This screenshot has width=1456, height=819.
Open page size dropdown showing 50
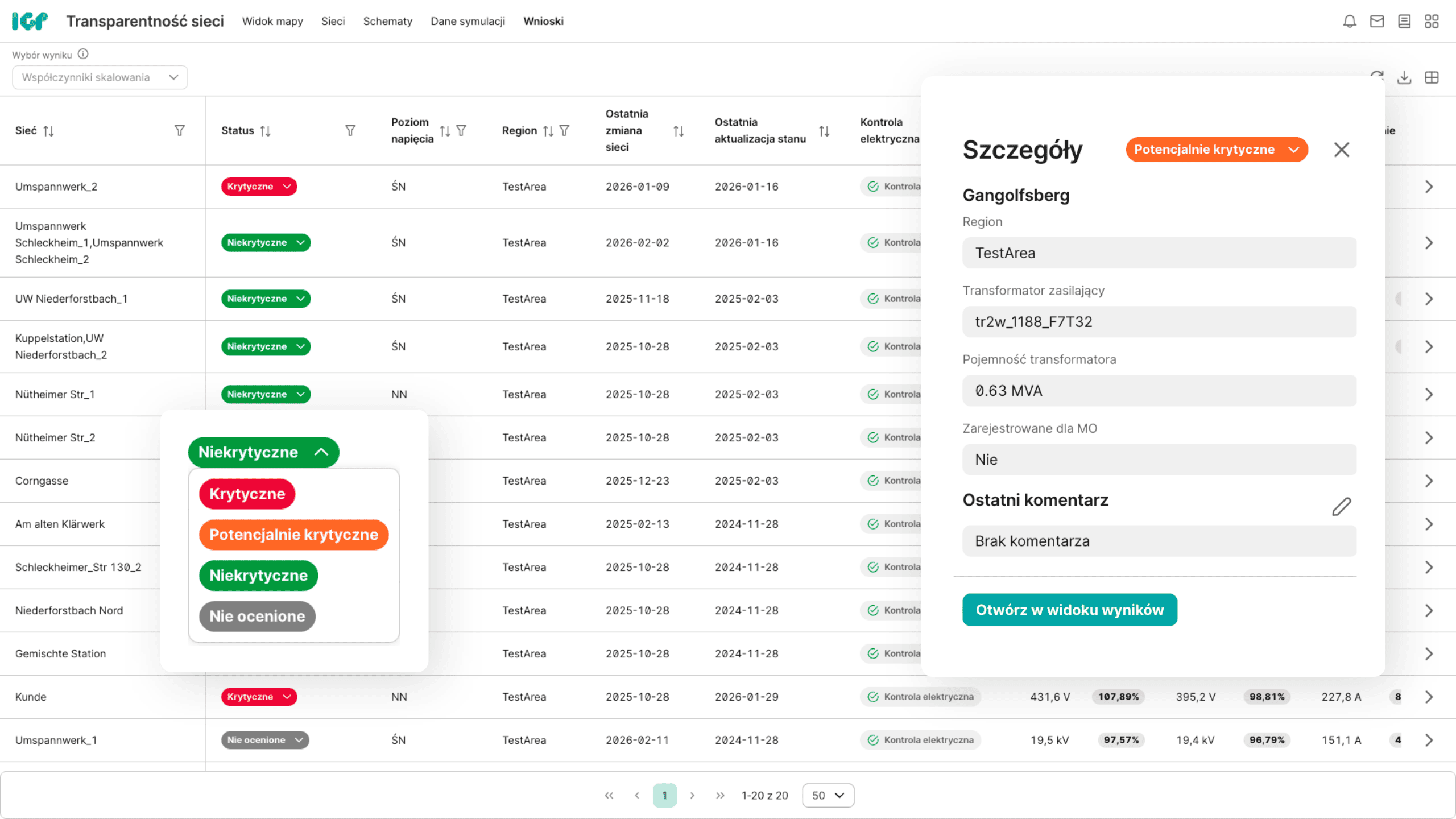[828, 795]
